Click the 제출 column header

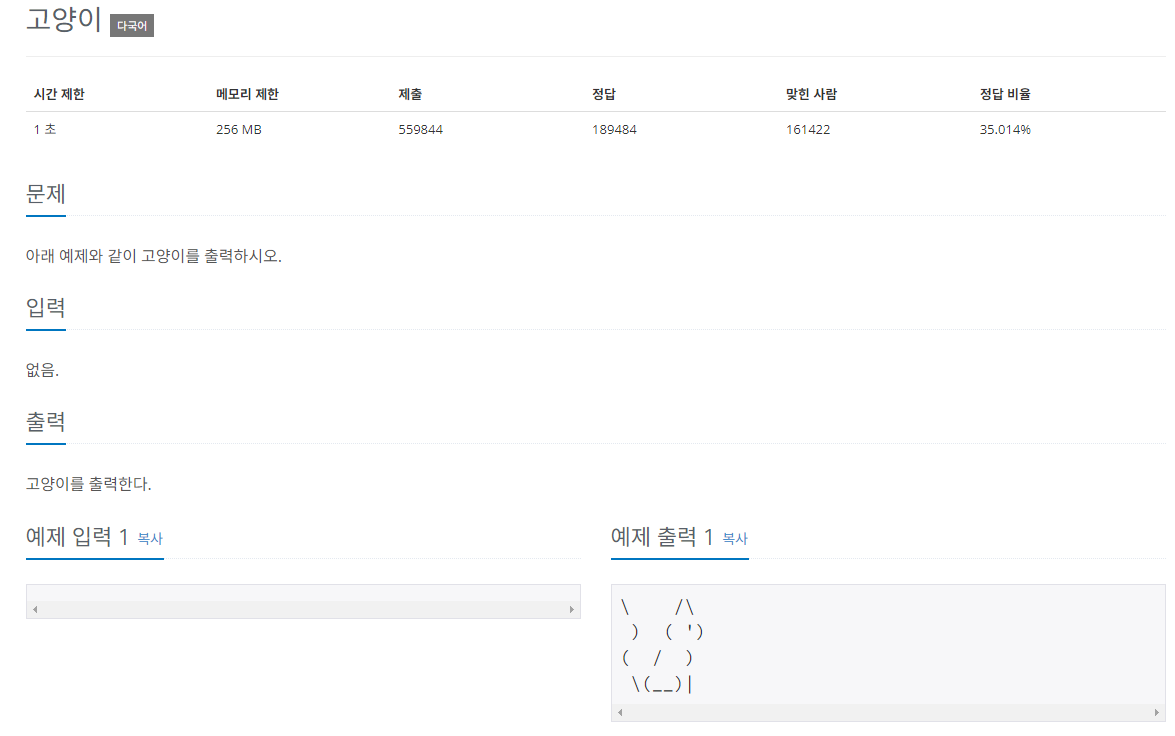410,94
